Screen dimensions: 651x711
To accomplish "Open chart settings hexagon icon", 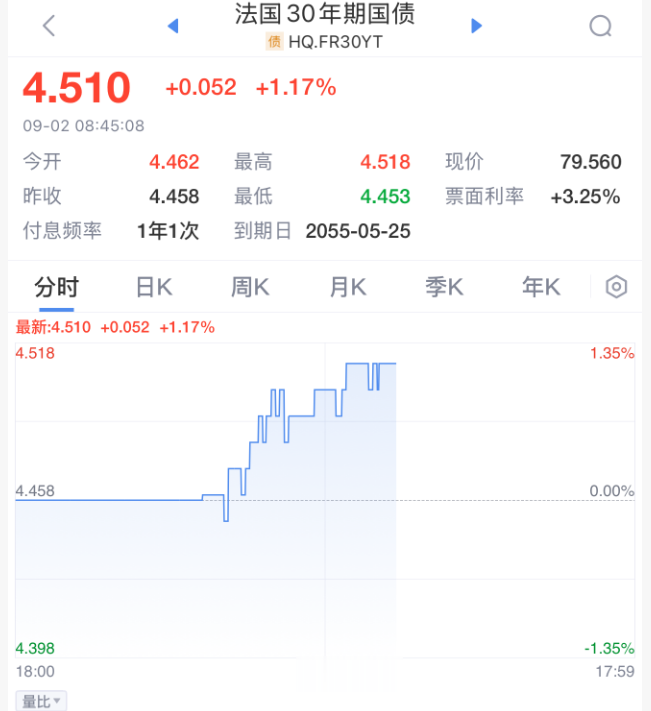I will coord(617,288).
